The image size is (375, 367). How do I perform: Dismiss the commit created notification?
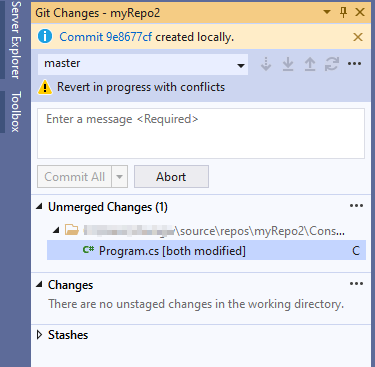coord(358,37)
